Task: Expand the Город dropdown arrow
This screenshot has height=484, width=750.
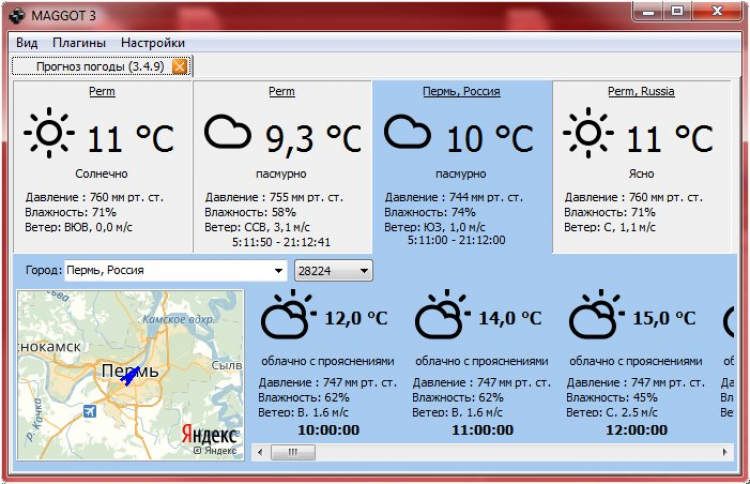Action: tap(278, 271)
